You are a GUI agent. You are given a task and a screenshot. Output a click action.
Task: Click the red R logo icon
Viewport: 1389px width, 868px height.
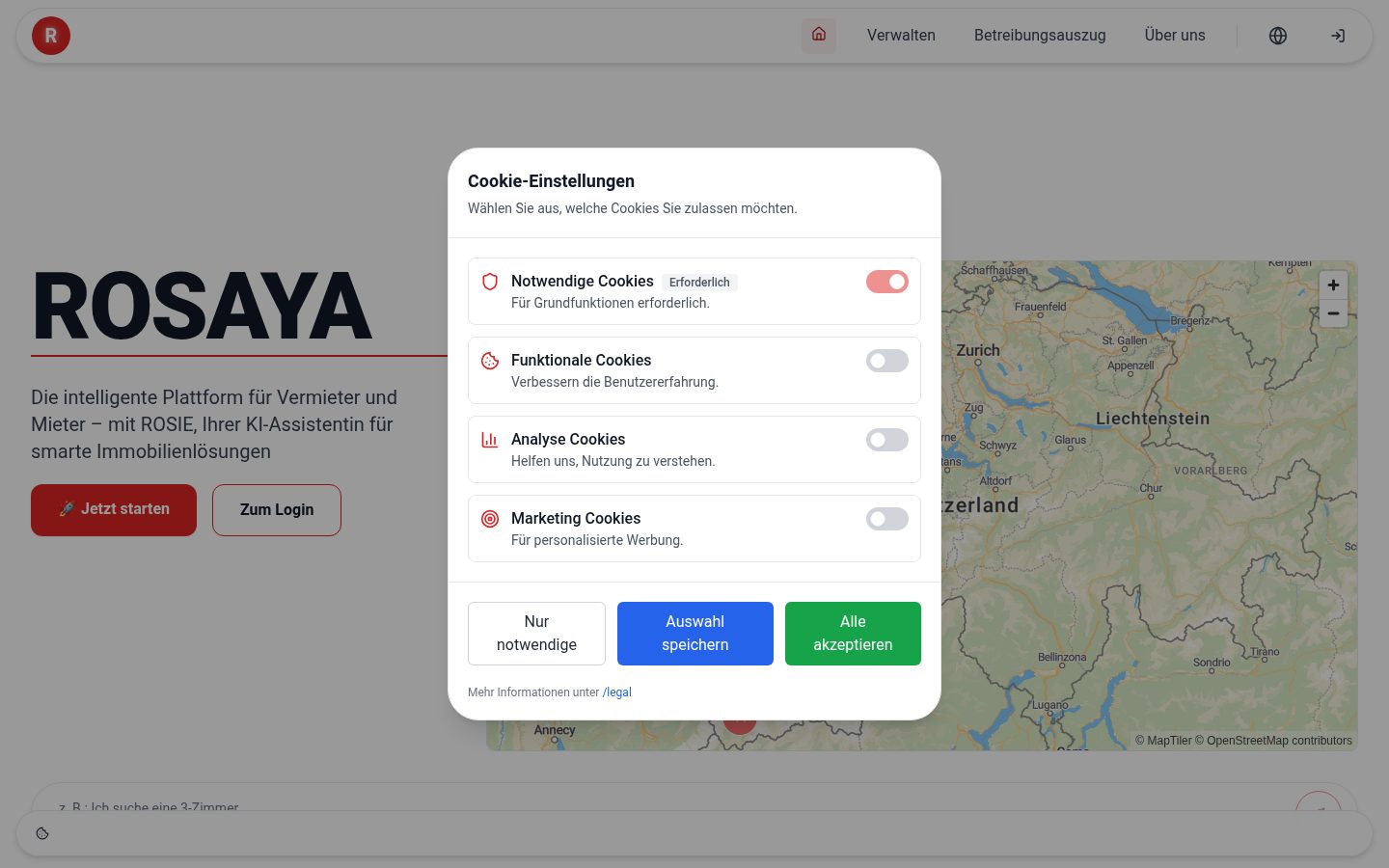(51, 36)
